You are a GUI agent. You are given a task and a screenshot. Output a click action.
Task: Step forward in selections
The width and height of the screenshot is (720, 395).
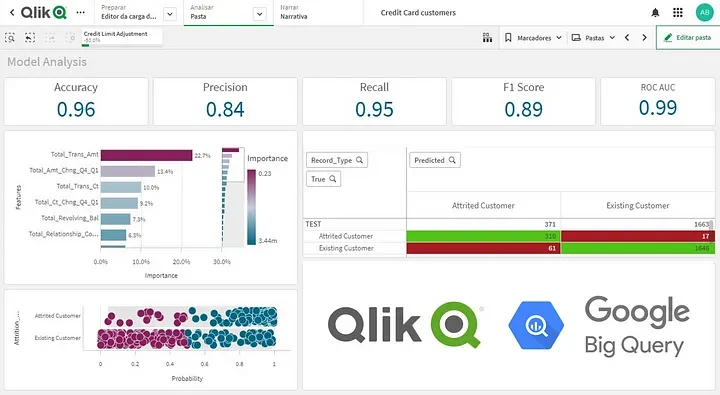[x=50, y=38]
